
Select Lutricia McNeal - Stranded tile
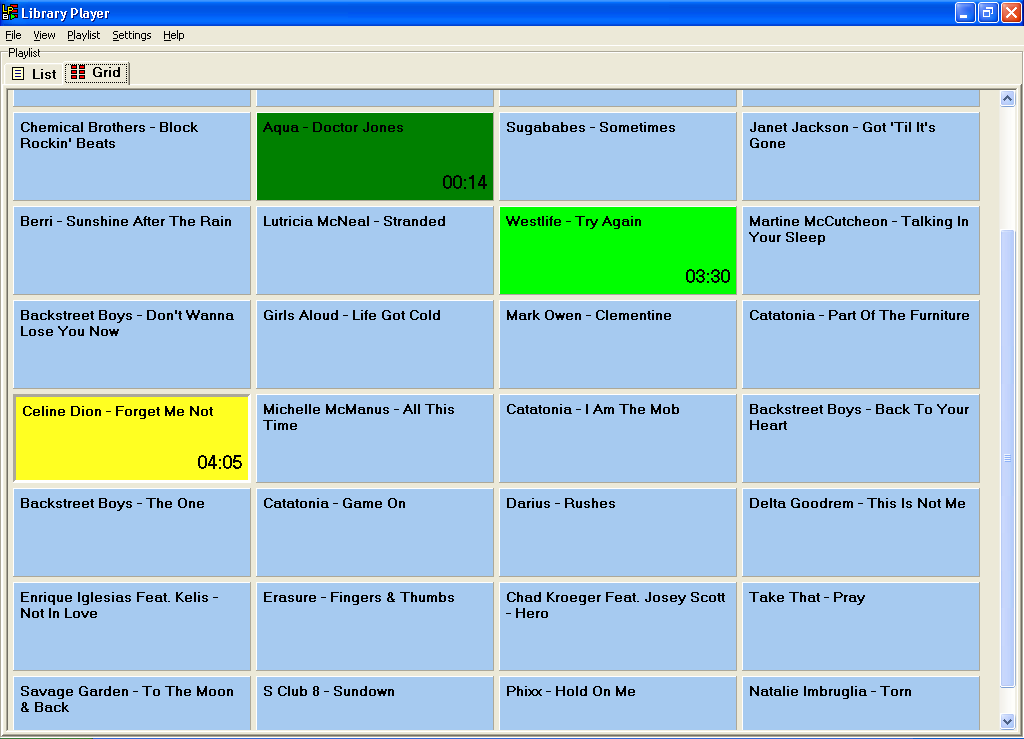375,251
